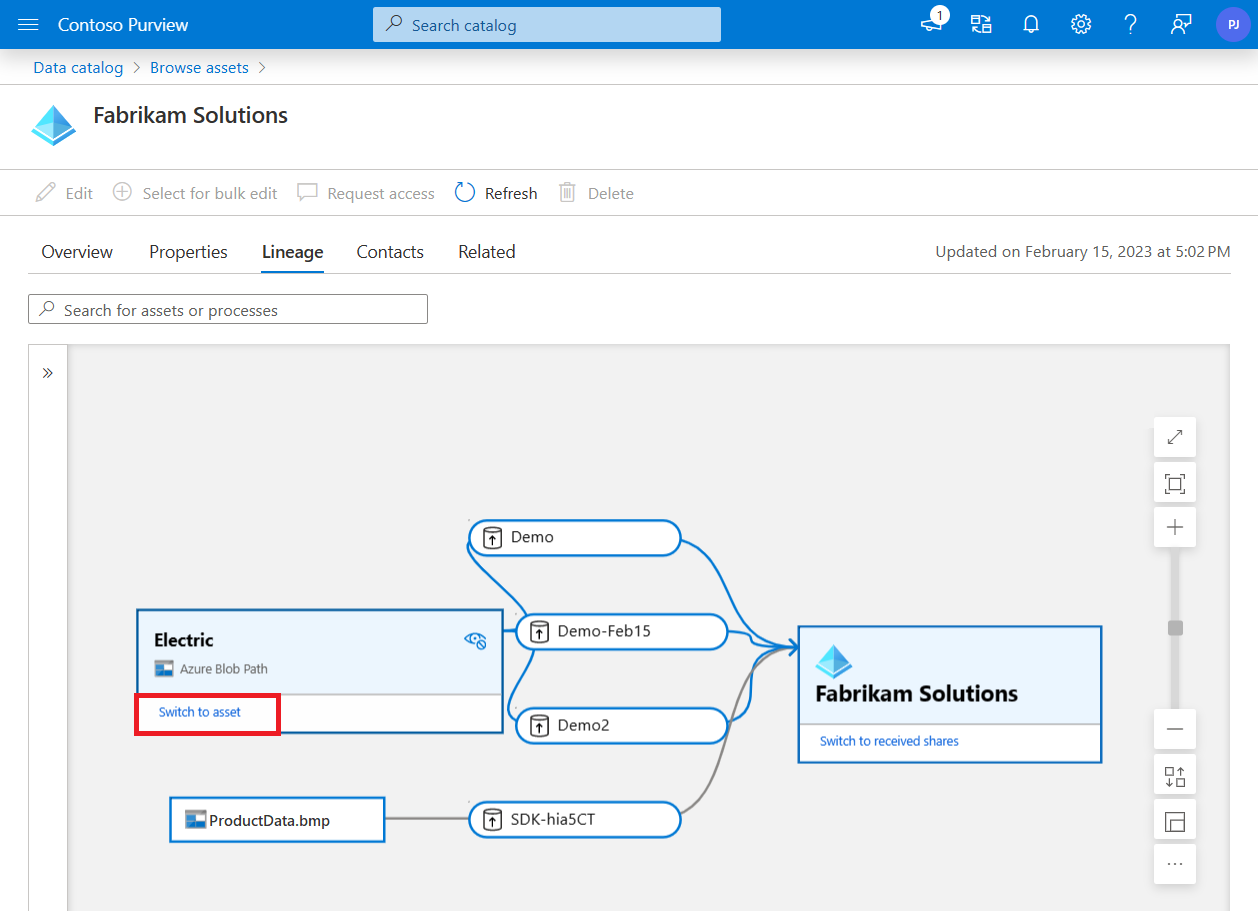Click Switch to received shares on Fabrikam Solutions
Image resolution: width=1258 pixels, height=911 pixels.
886,741
